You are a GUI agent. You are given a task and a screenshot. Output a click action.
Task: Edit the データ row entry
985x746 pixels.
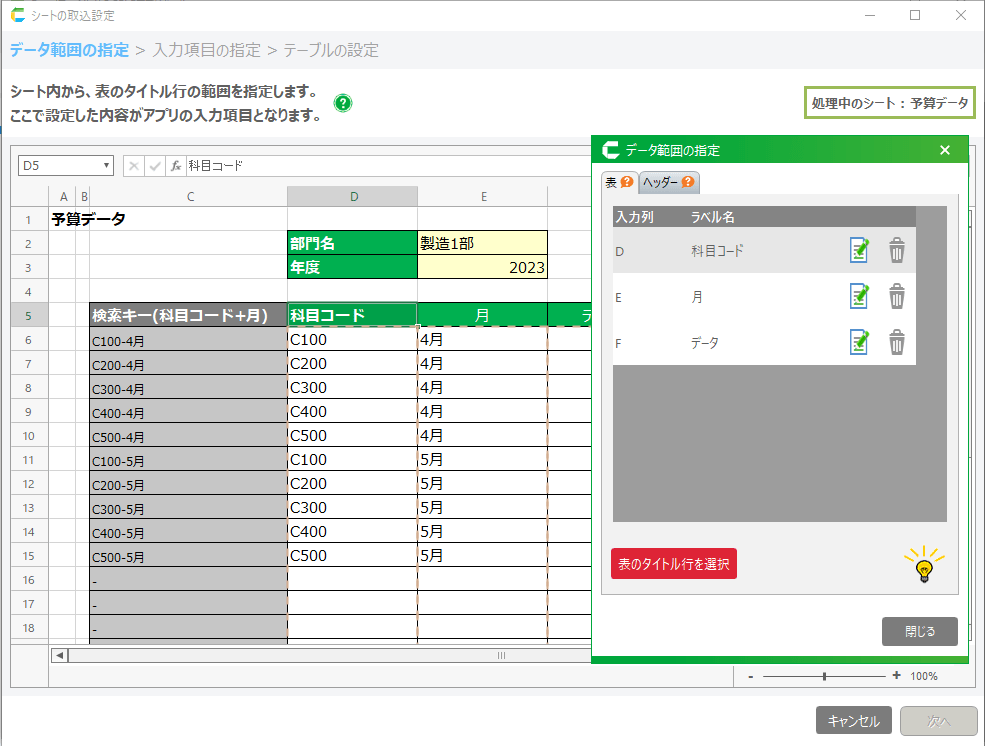(858, 343)
